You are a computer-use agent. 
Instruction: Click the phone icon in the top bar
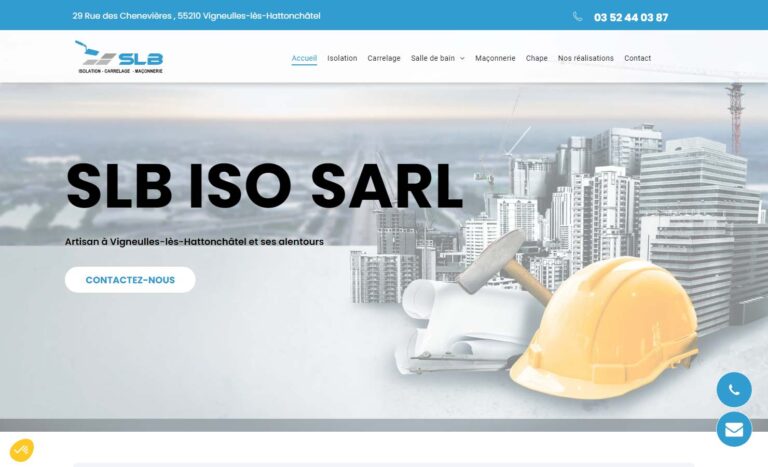click(577, 17)
